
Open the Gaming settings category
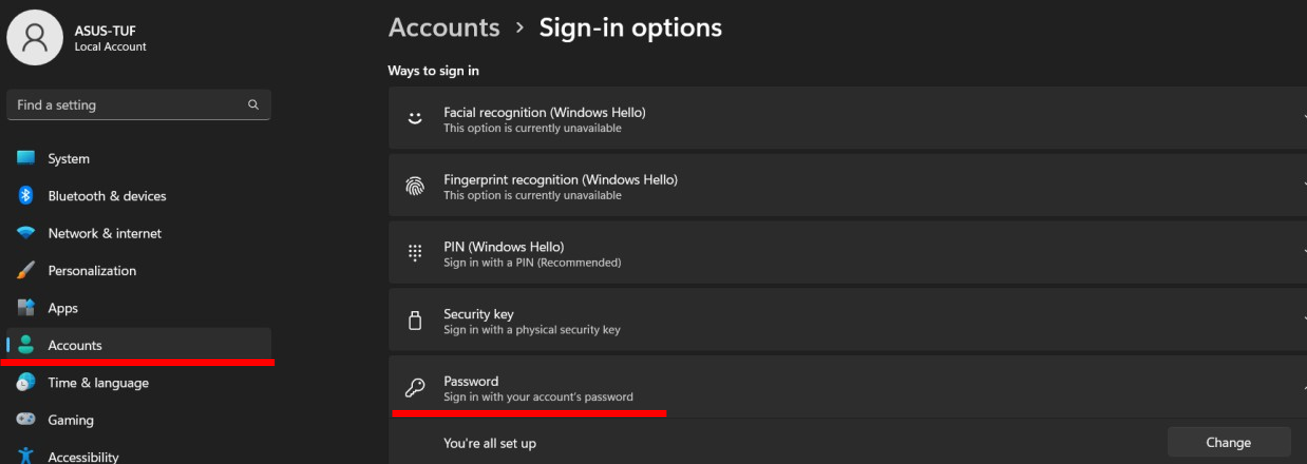[70, 420]
